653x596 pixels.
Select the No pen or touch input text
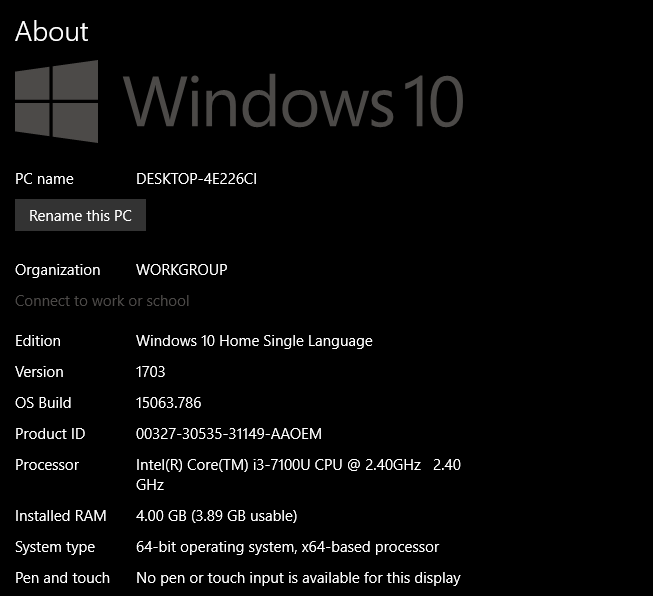[298, 578]
